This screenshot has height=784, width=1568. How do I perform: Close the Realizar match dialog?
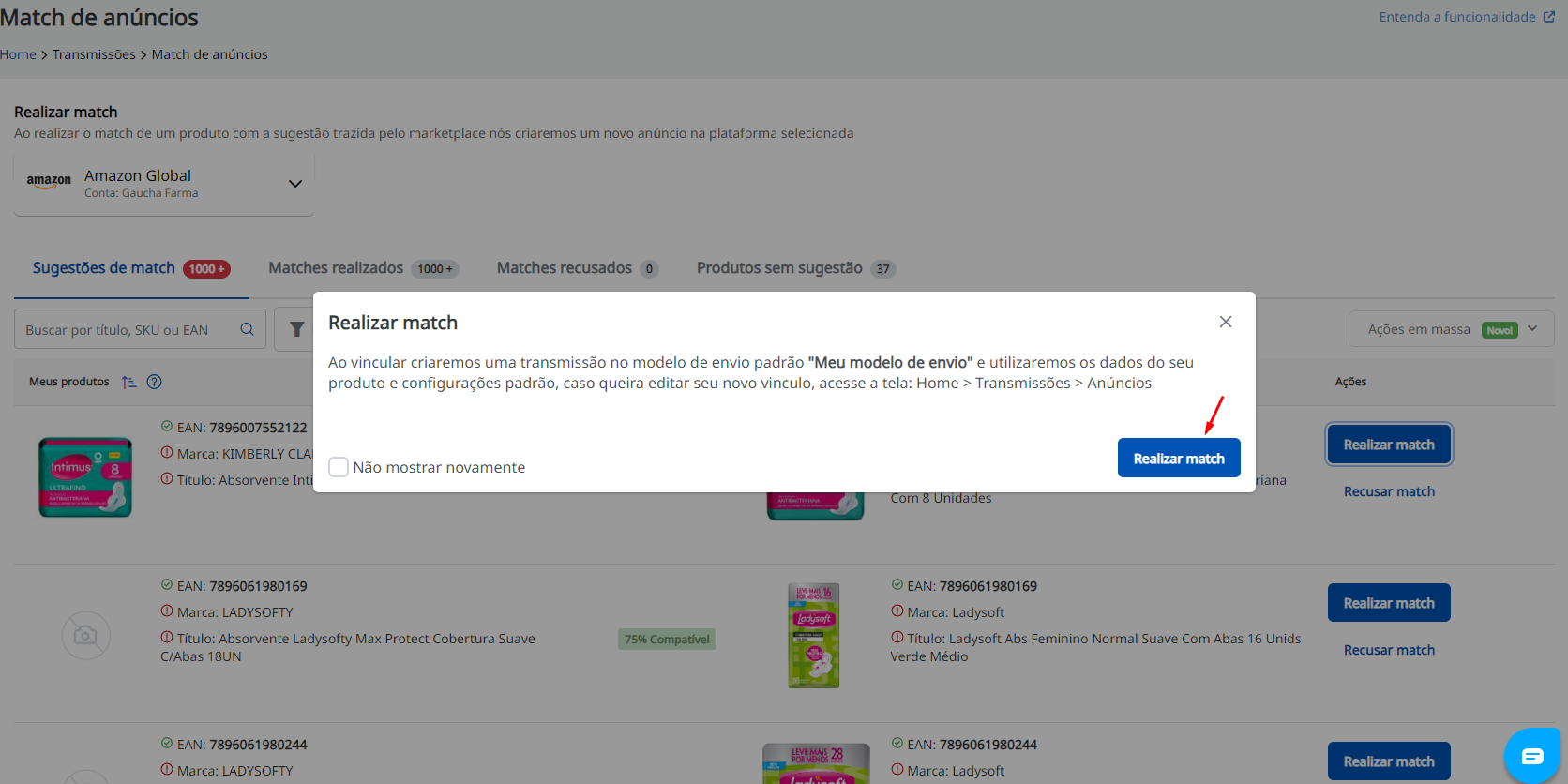1225,322
